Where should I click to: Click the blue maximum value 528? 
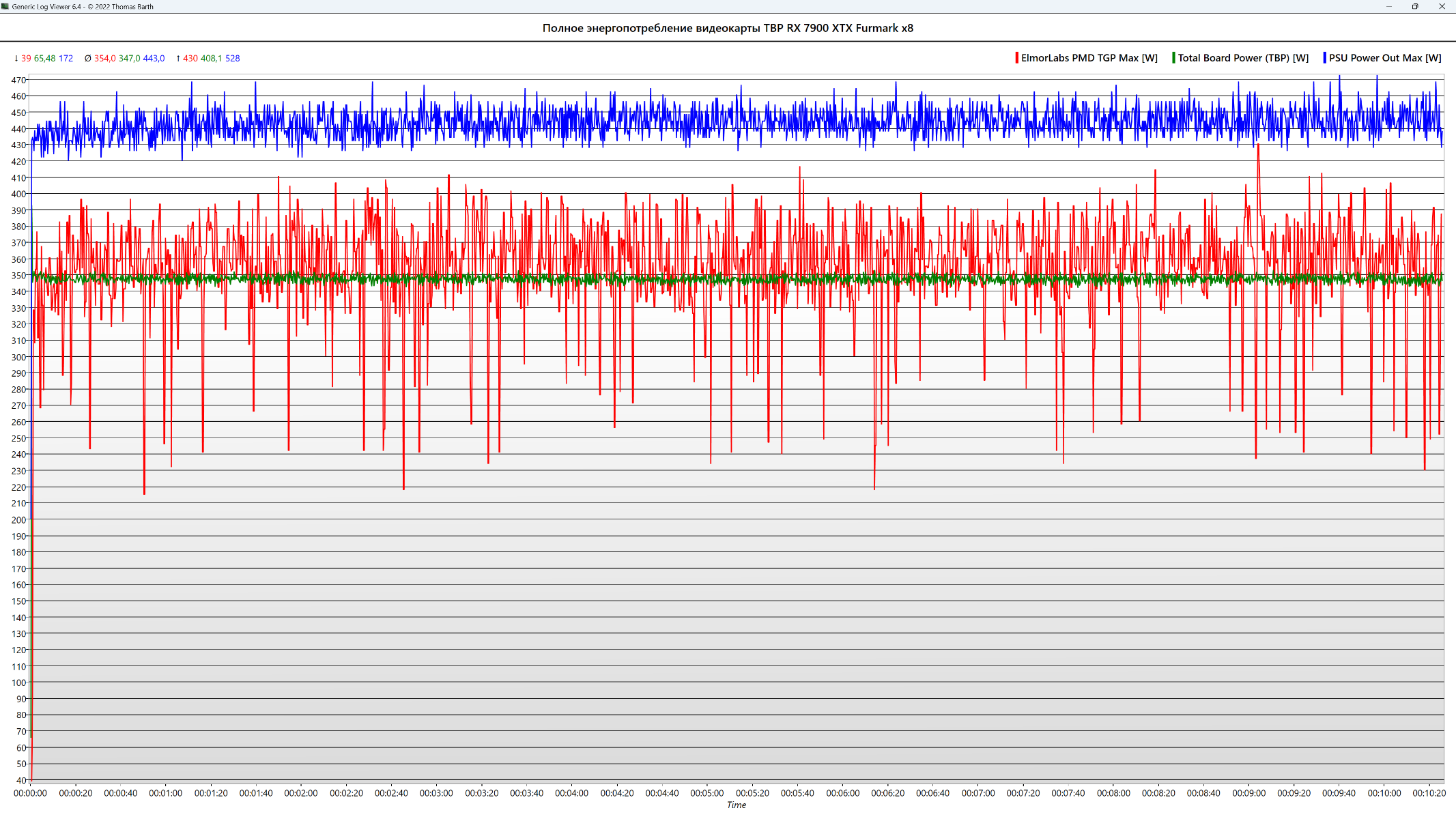click(232, 59)
